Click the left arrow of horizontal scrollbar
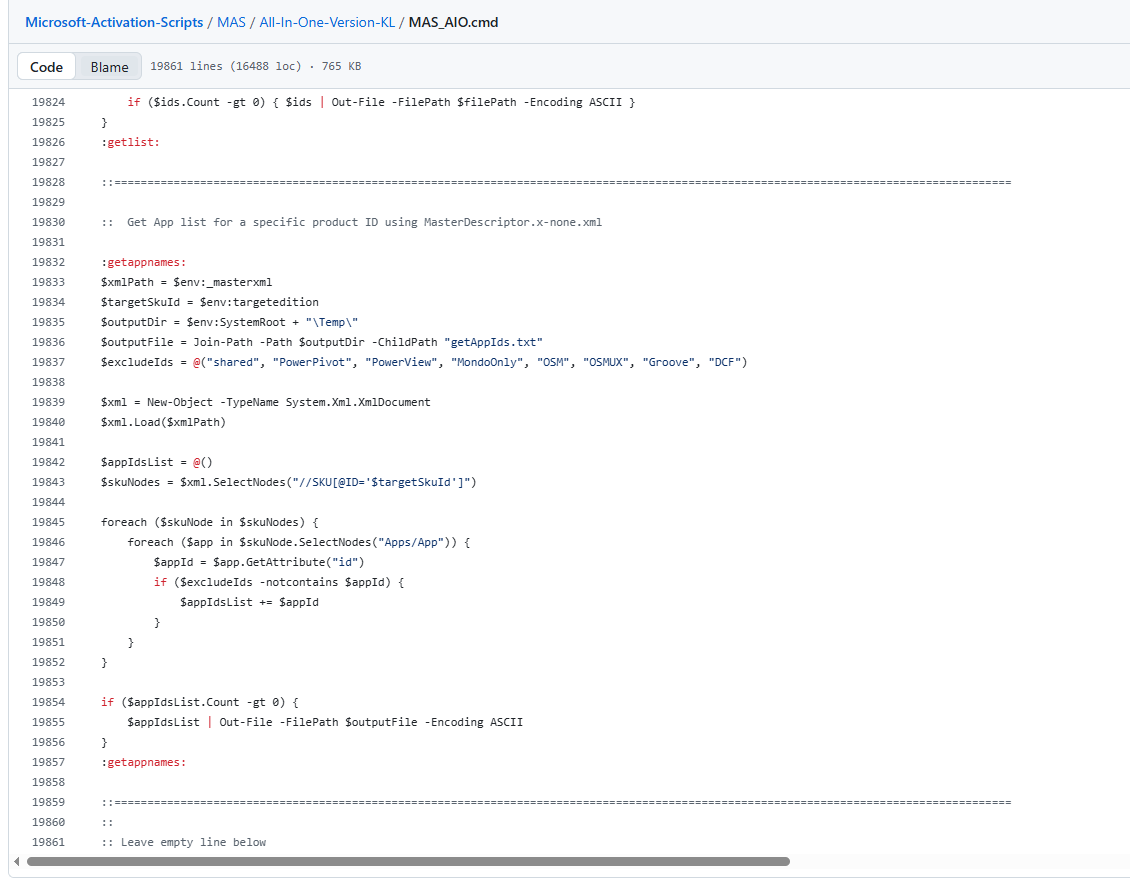Image resolution: width=1130 pixels, height=894 pixels. point(16,861)
